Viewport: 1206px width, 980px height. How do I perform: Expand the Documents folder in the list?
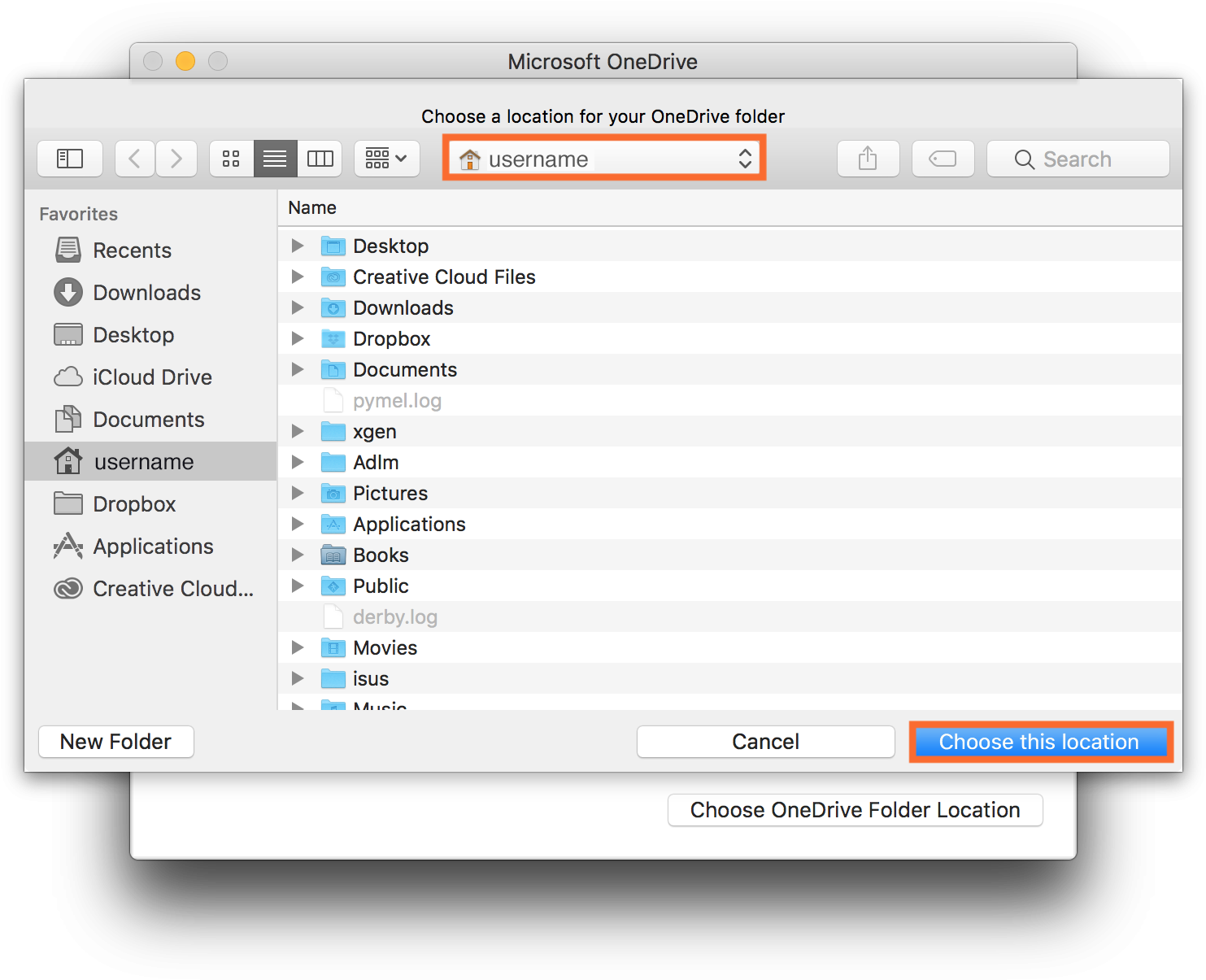(x=298, y=369)
